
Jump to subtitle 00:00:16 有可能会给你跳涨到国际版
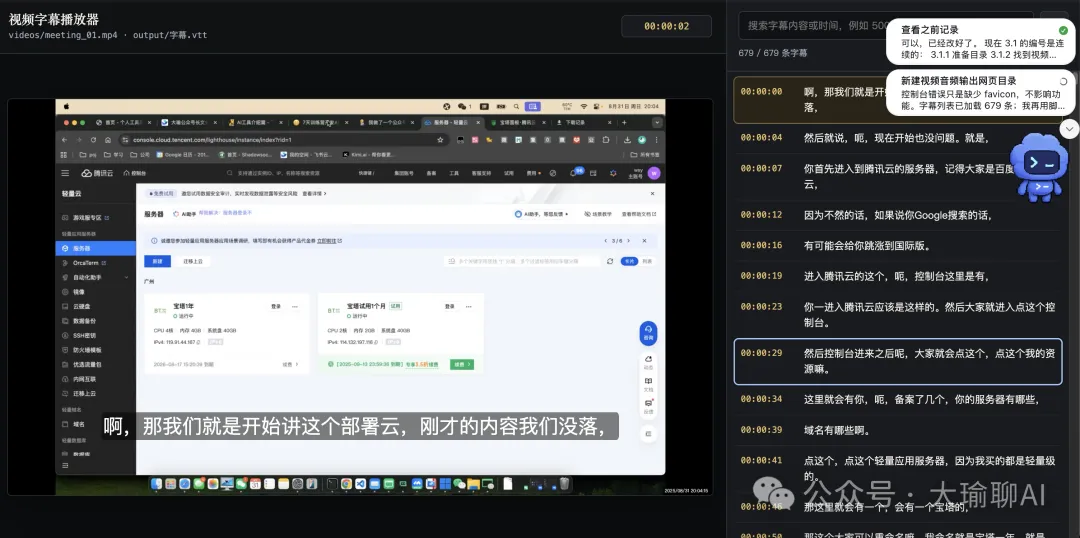[898, 245]
